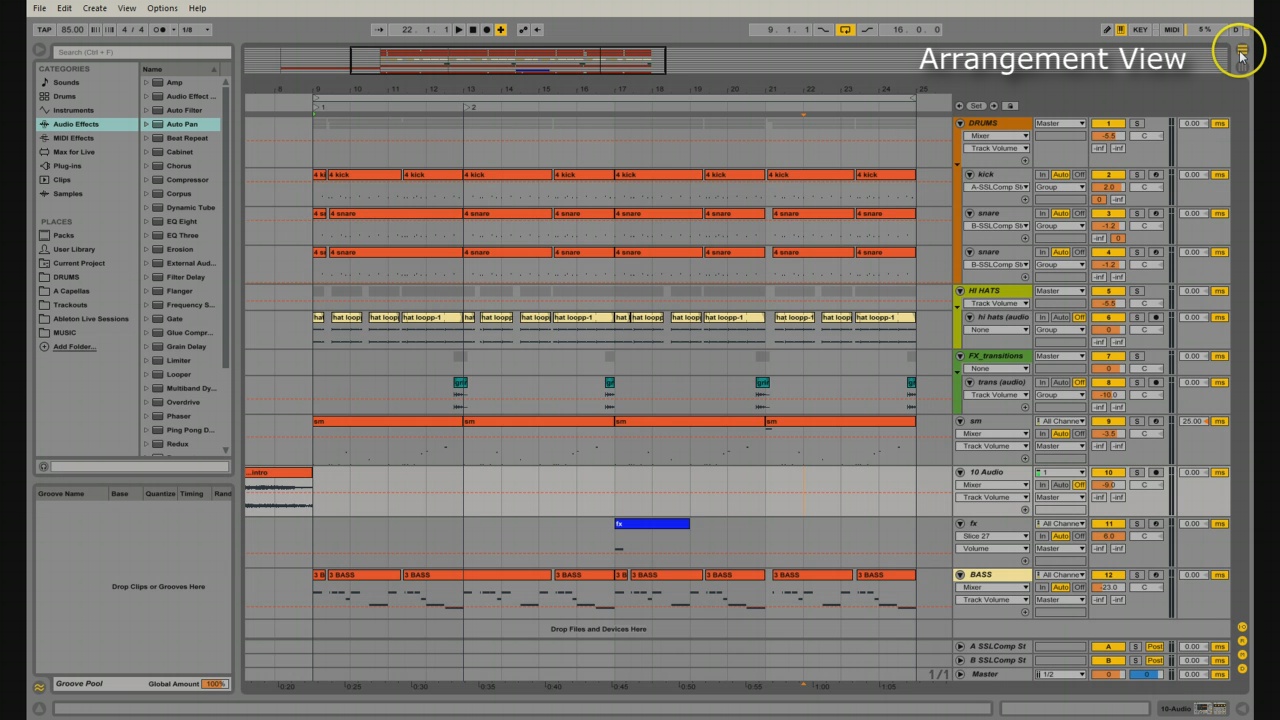
Task: Open DRUMS output routing Master dropdown
Action: [1060, 124]
